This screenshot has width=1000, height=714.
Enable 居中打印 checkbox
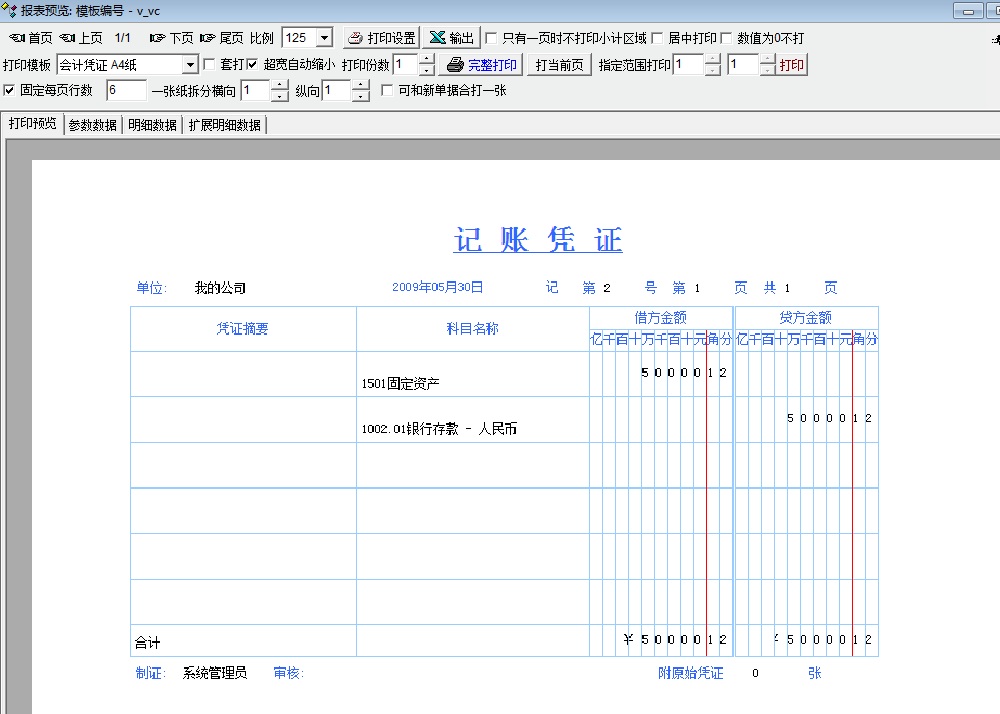658,38
